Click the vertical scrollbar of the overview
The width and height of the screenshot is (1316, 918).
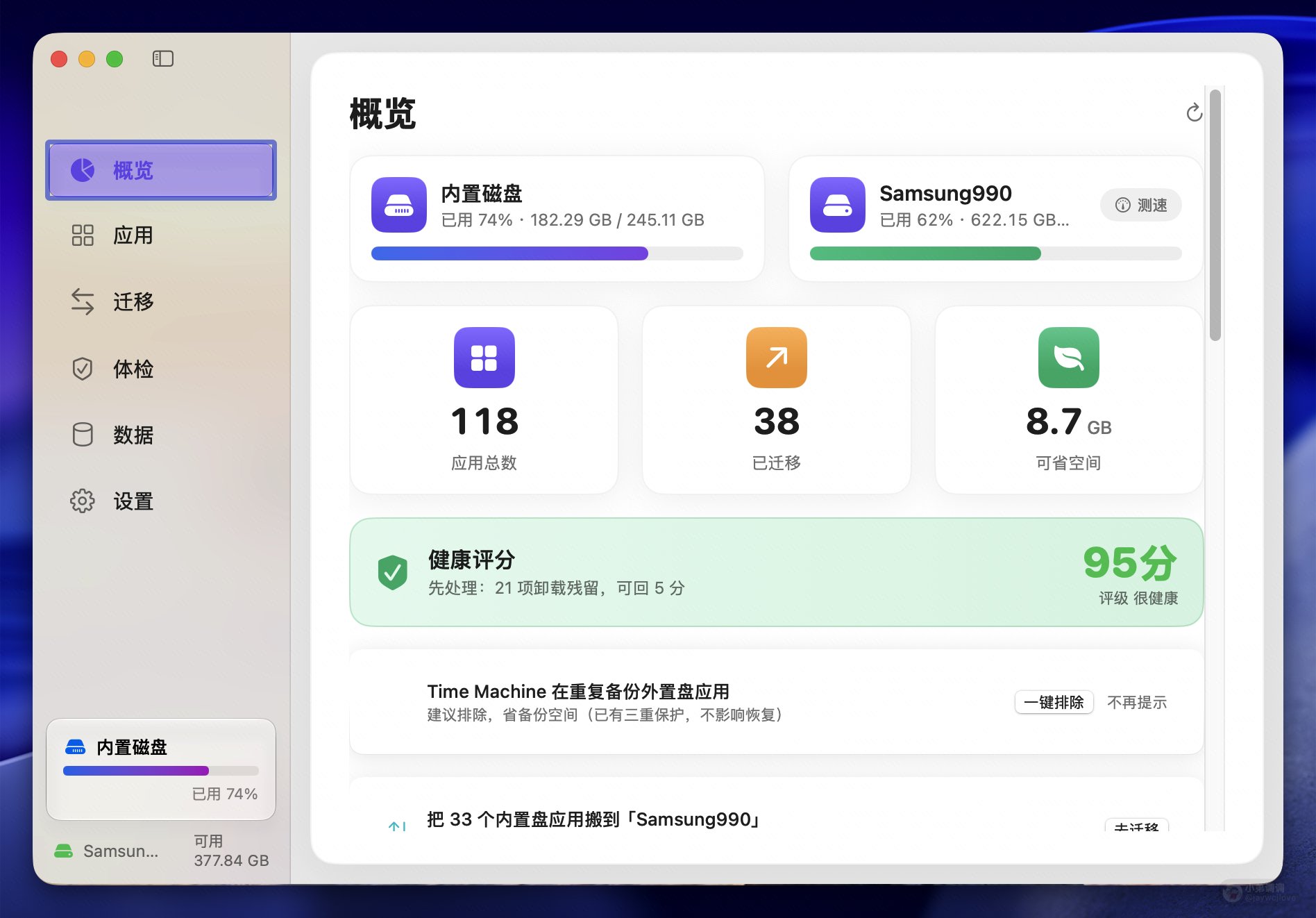[x=1215, y=215]
